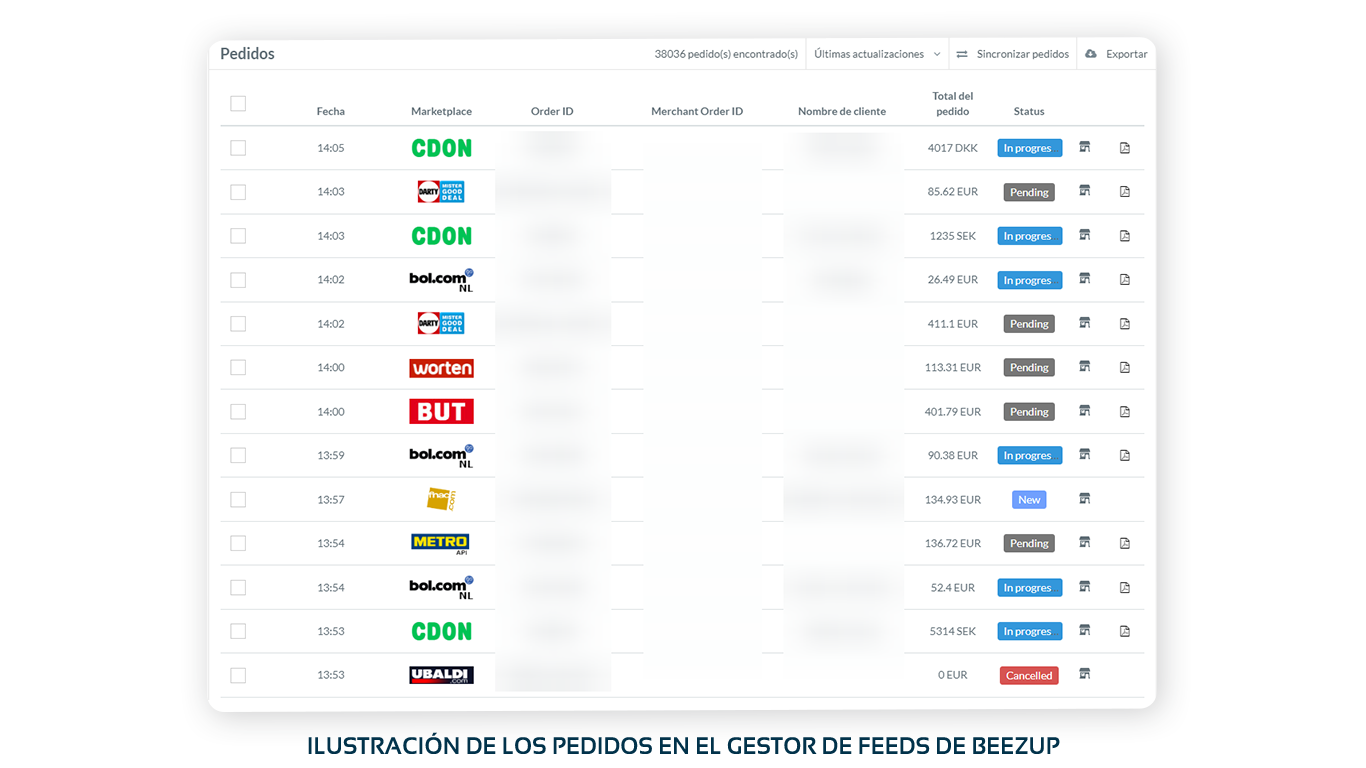1366x768 pixels.
Task: Select checkbox of the 1235 SEK CDON order
Action: pyautogui.click(x=238, y=236)
